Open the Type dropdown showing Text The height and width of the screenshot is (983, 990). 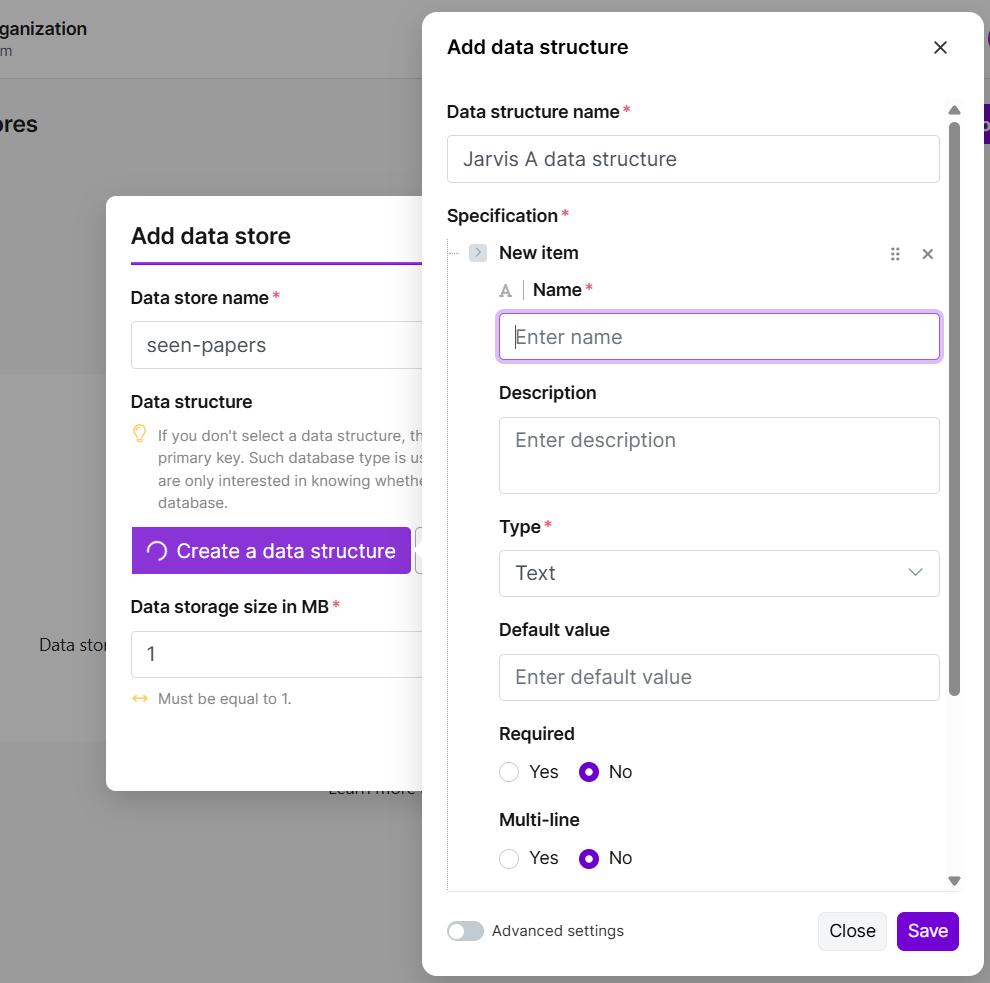pos(719,573)
